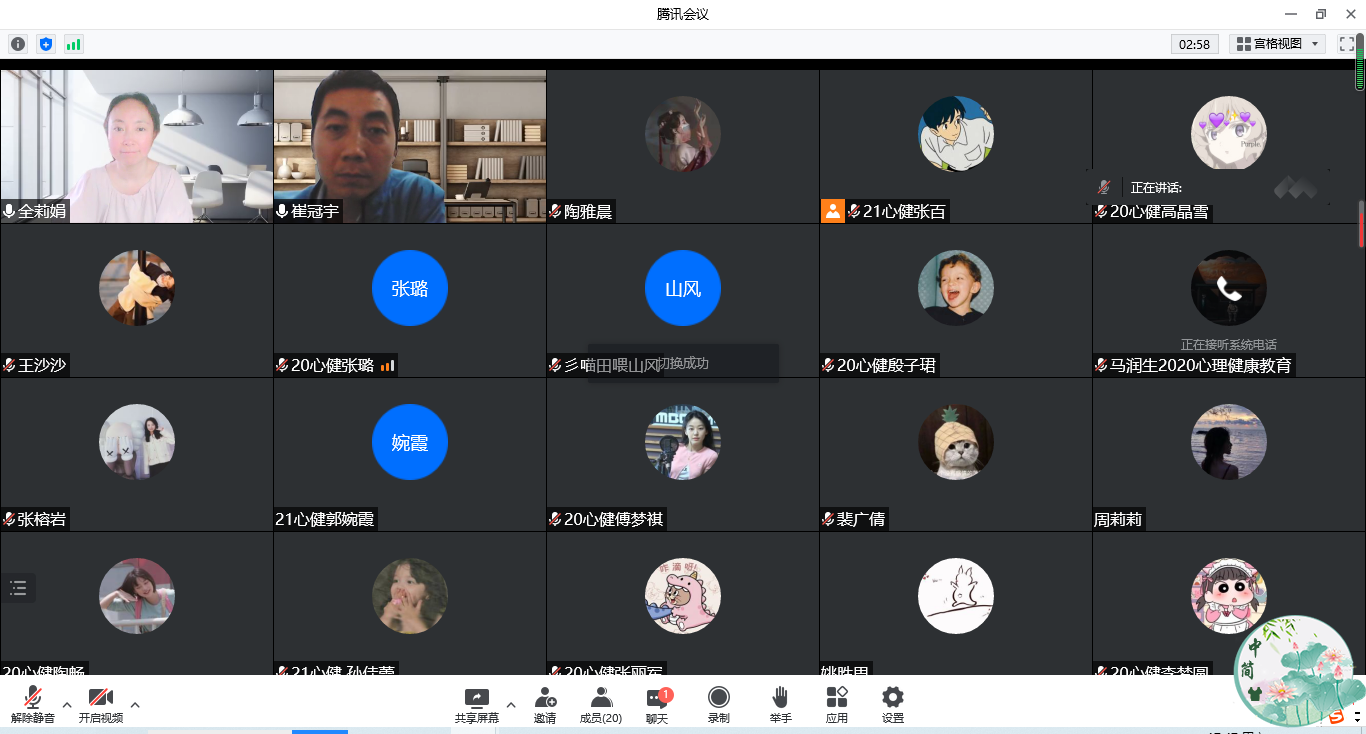Click the Share Screen 共享屏幕 button
The image size is (1366, 734).
477,704
